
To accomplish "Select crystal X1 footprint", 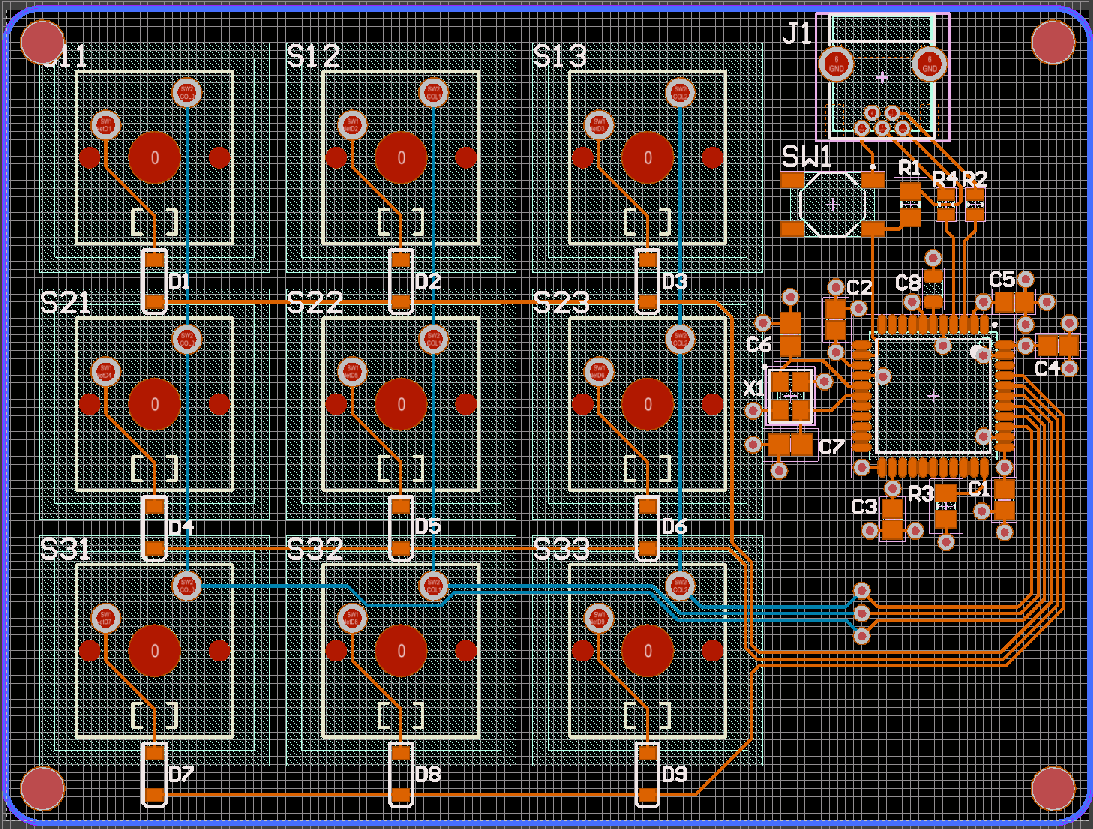I will pos(791,396).
